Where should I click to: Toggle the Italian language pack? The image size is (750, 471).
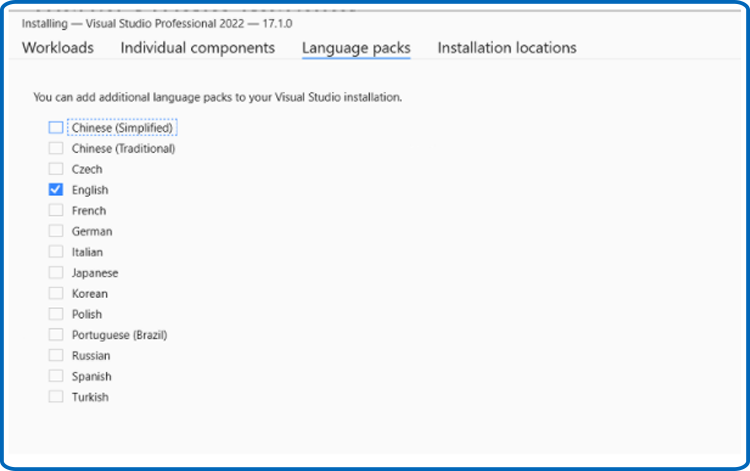pyautogui.click(x=56, y=252)
